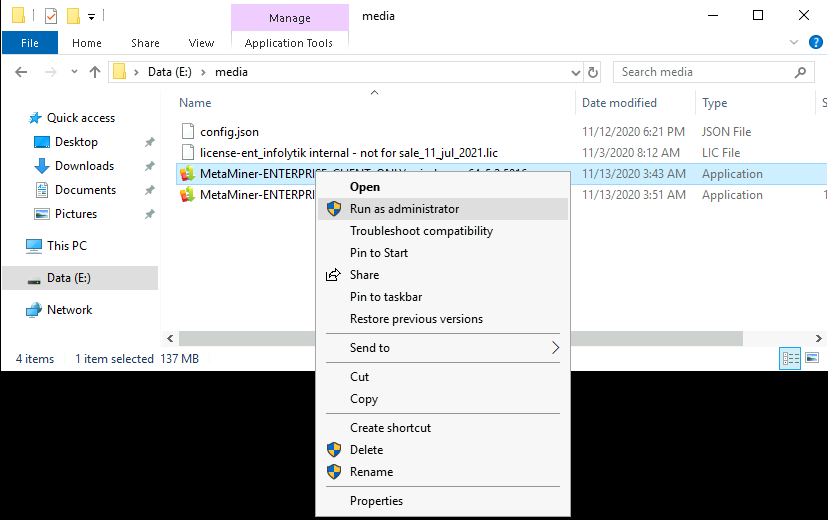Open Desktop in the navigation pane
The width and height of the screenshot is (828, 520).
coord(76,142)
